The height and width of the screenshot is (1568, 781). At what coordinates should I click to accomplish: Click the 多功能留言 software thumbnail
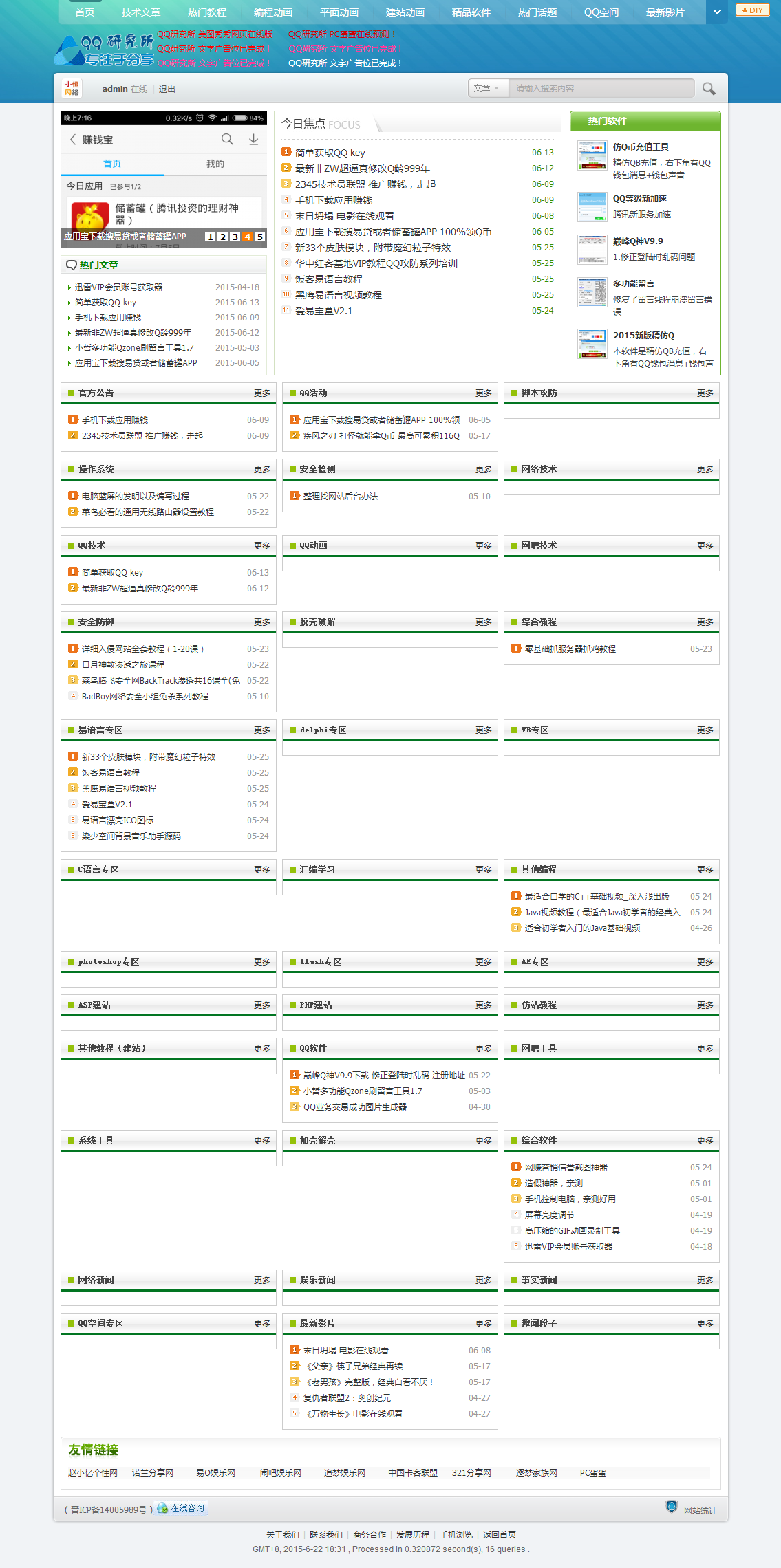[592, 292]
